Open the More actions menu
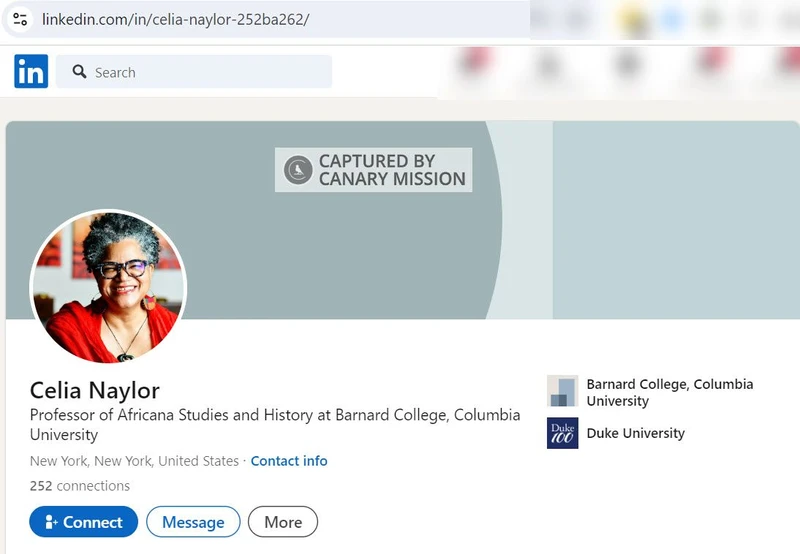Viewport: 800px width, 554px height. pyautogui.click(x=283, y=522)
